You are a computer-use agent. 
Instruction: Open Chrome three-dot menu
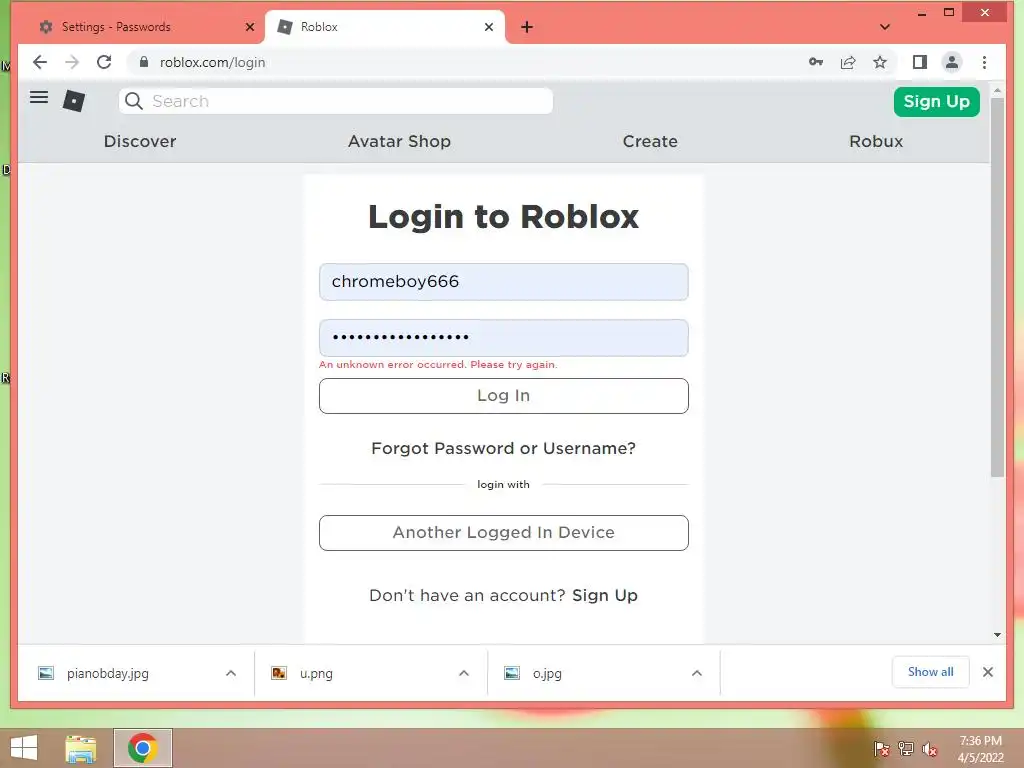tap(984, 62)
